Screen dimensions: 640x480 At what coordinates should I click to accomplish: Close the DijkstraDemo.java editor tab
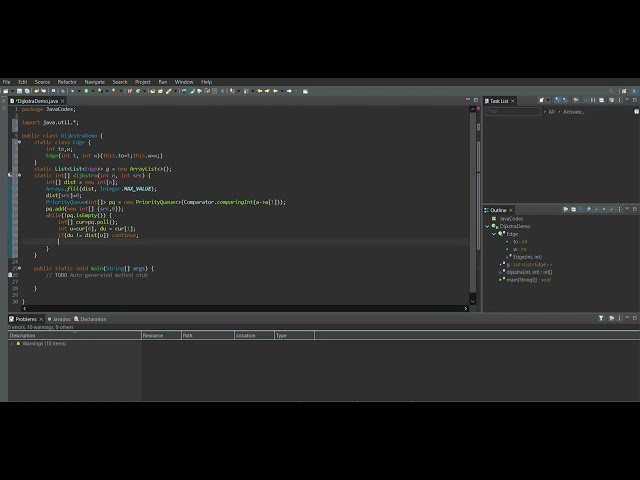click(62, 101)
